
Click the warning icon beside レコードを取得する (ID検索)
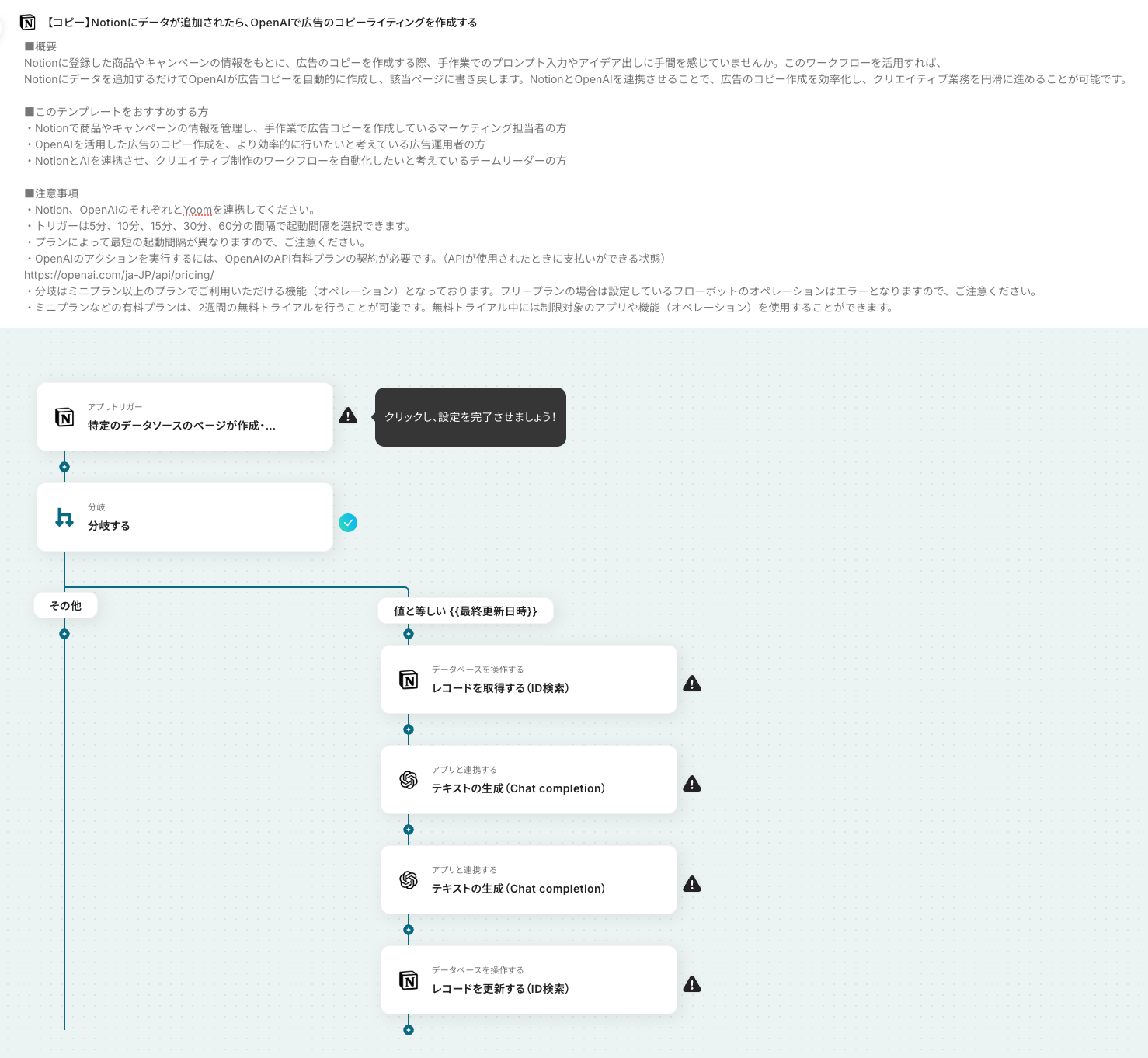(692, 684)
